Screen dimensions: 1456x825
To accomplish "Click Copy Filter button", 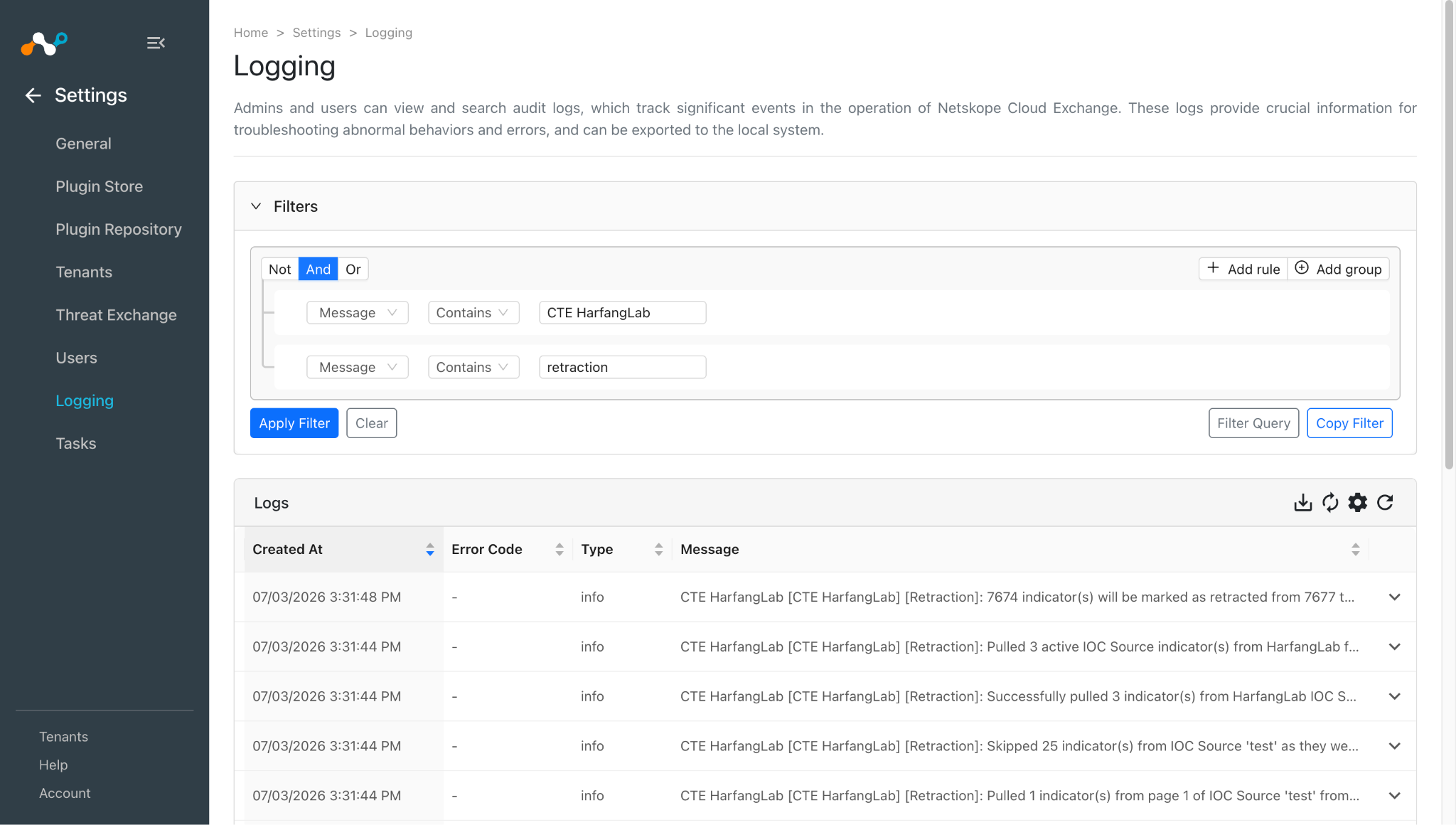I will click(x=1349, y=423).
